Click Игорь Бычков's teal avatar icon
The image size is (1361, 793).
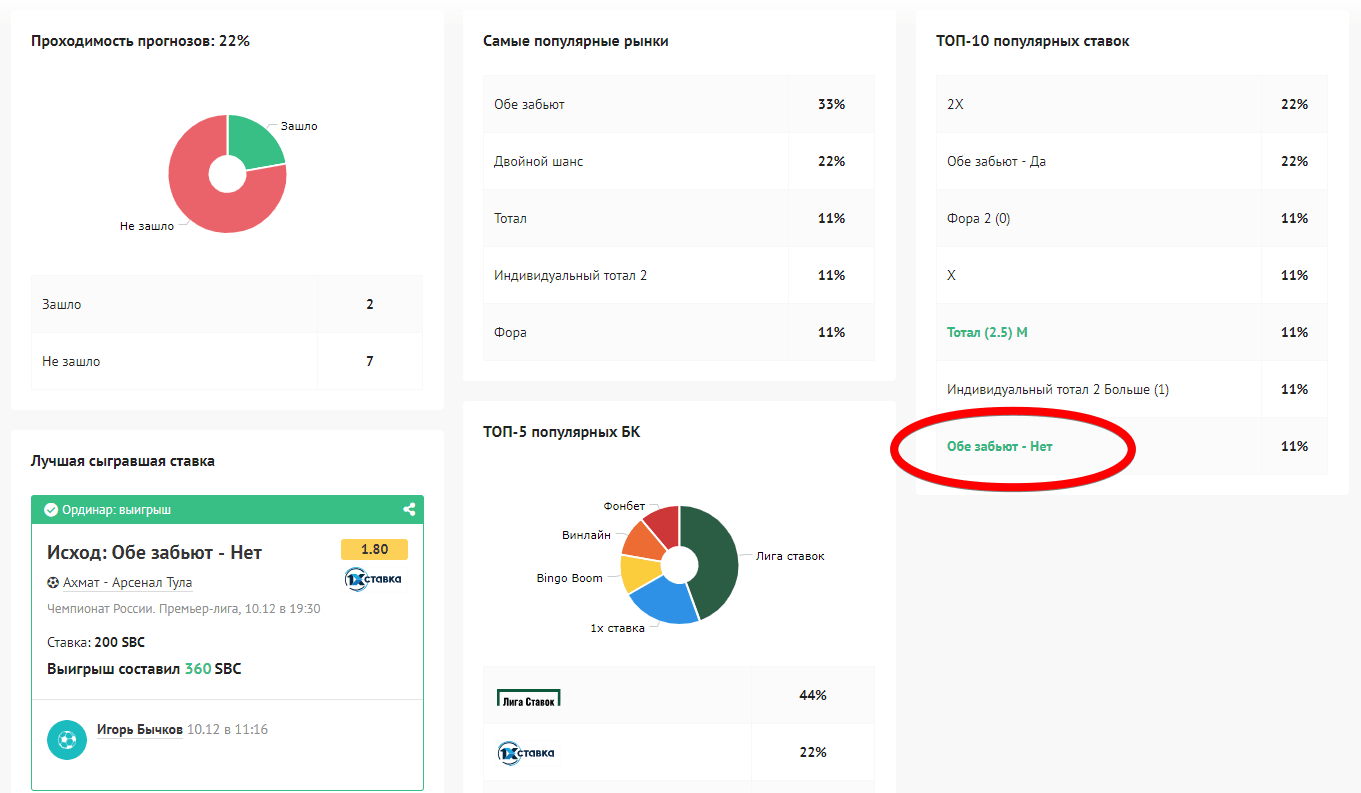click(67, 740)
